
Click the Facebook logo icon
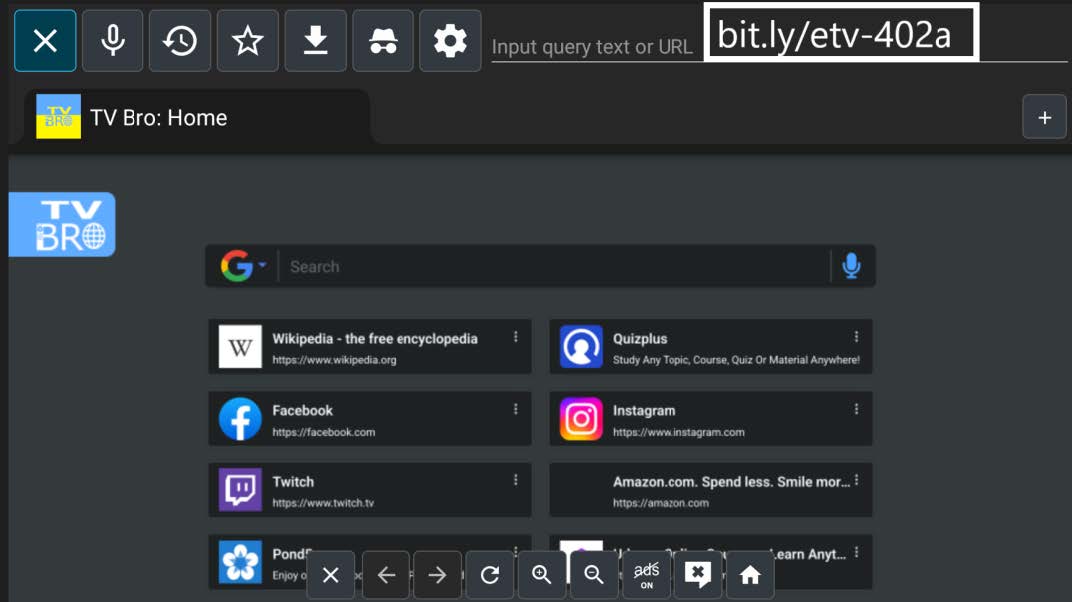(240, 419)
